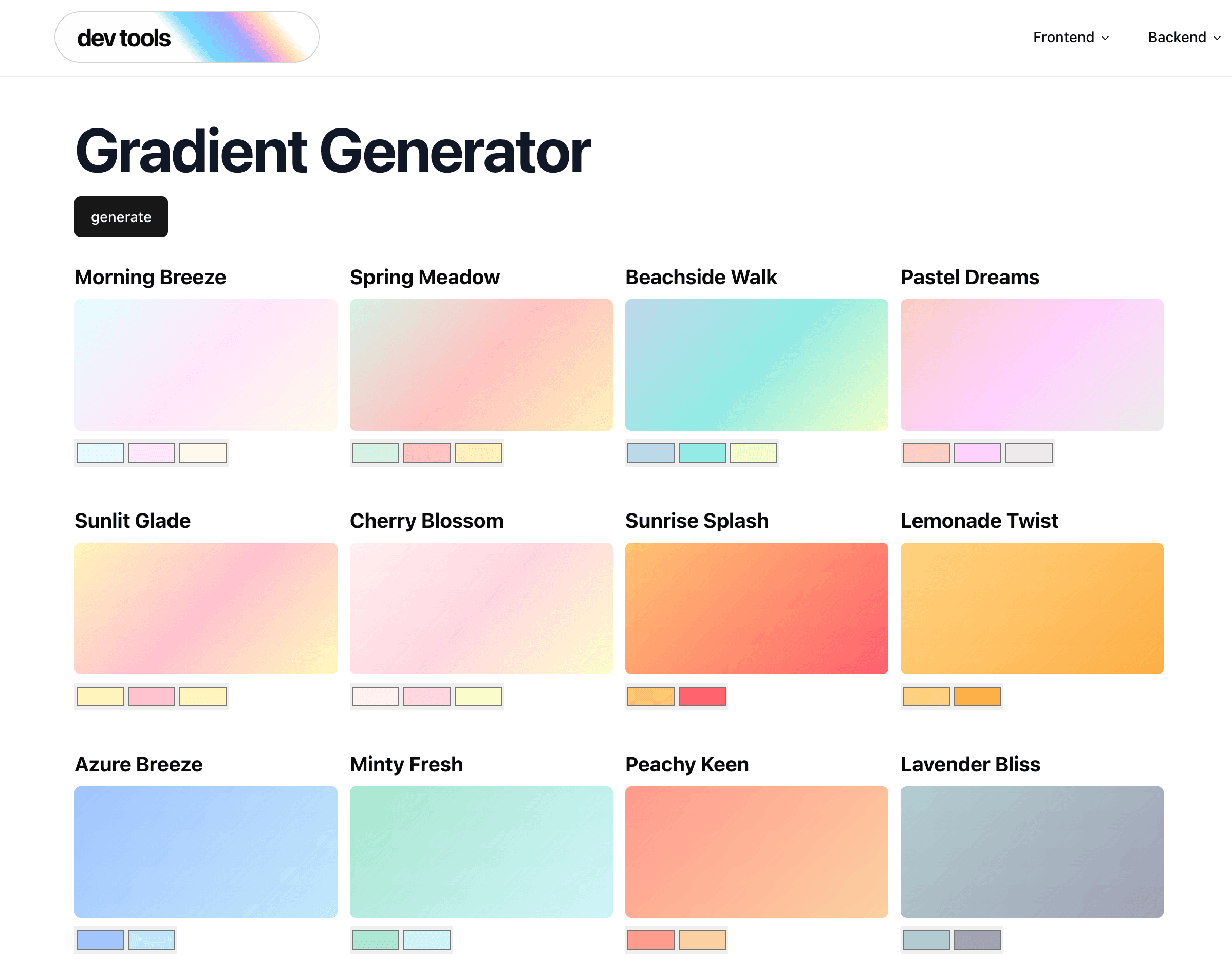The image size is (1232, 959).
Task: Expand the Frontend dropdown menu
Action: [1070, 37]
